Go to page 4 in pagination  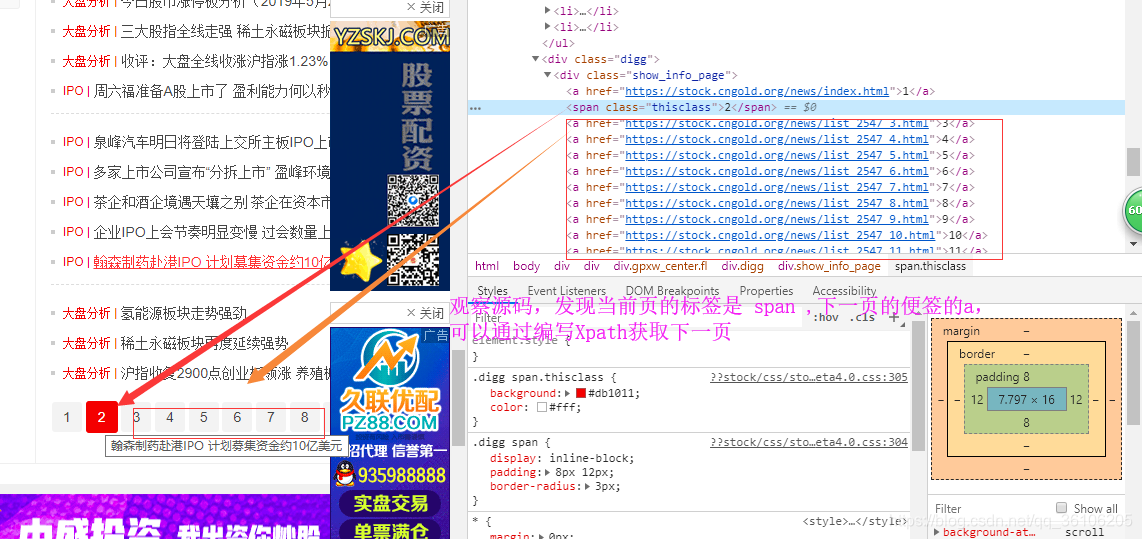[x=170, y=417]
